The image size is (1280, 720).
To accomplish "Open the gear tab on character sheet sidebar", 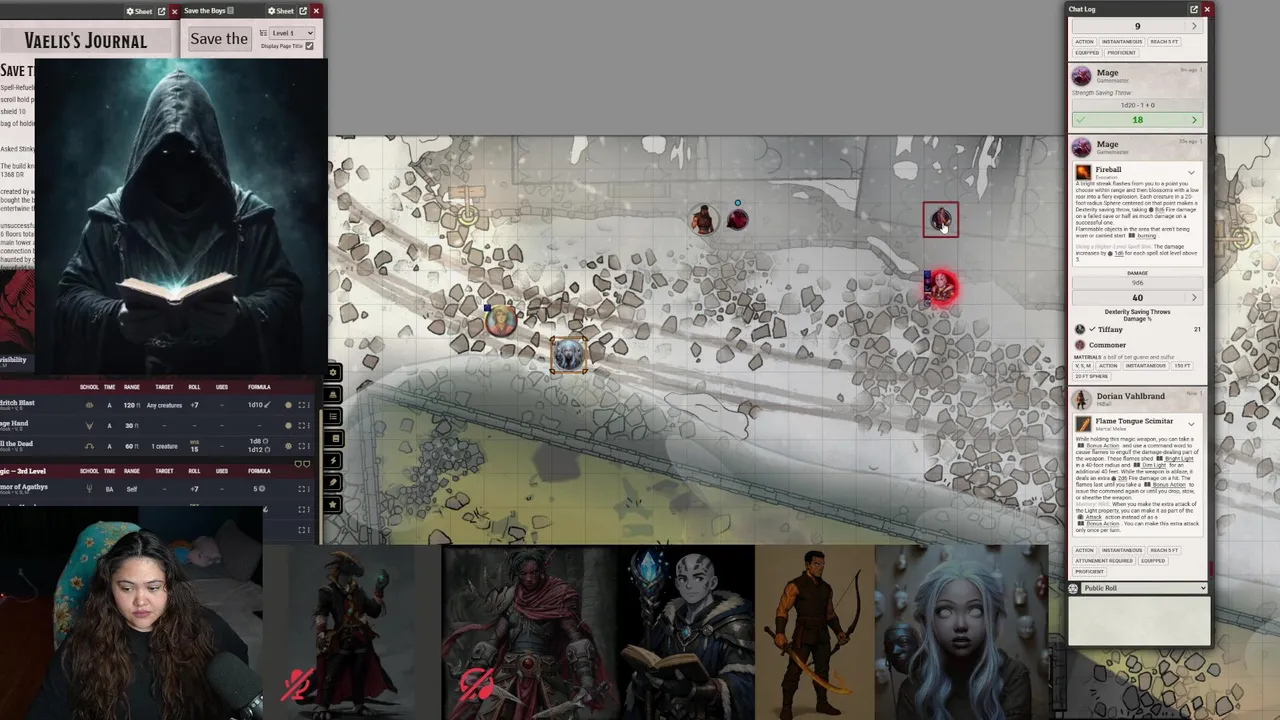I will point(333,372).
